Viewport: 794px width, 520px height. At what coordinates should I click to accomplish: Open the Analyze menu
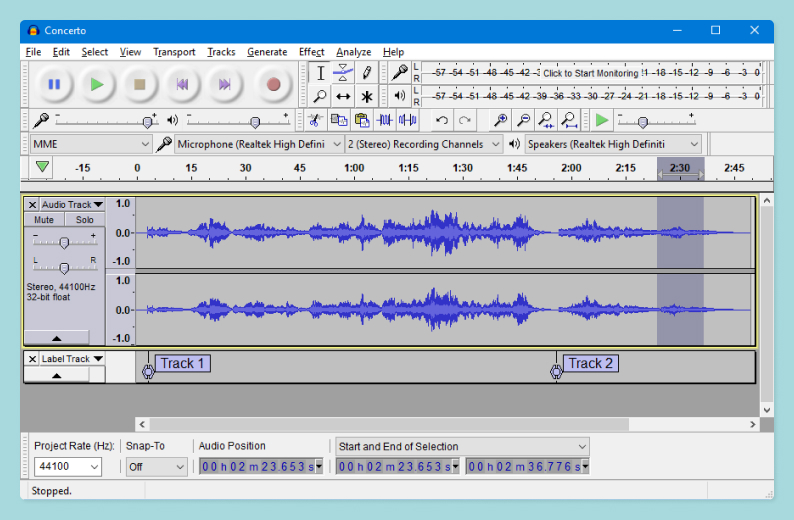[x=353, y=52]
